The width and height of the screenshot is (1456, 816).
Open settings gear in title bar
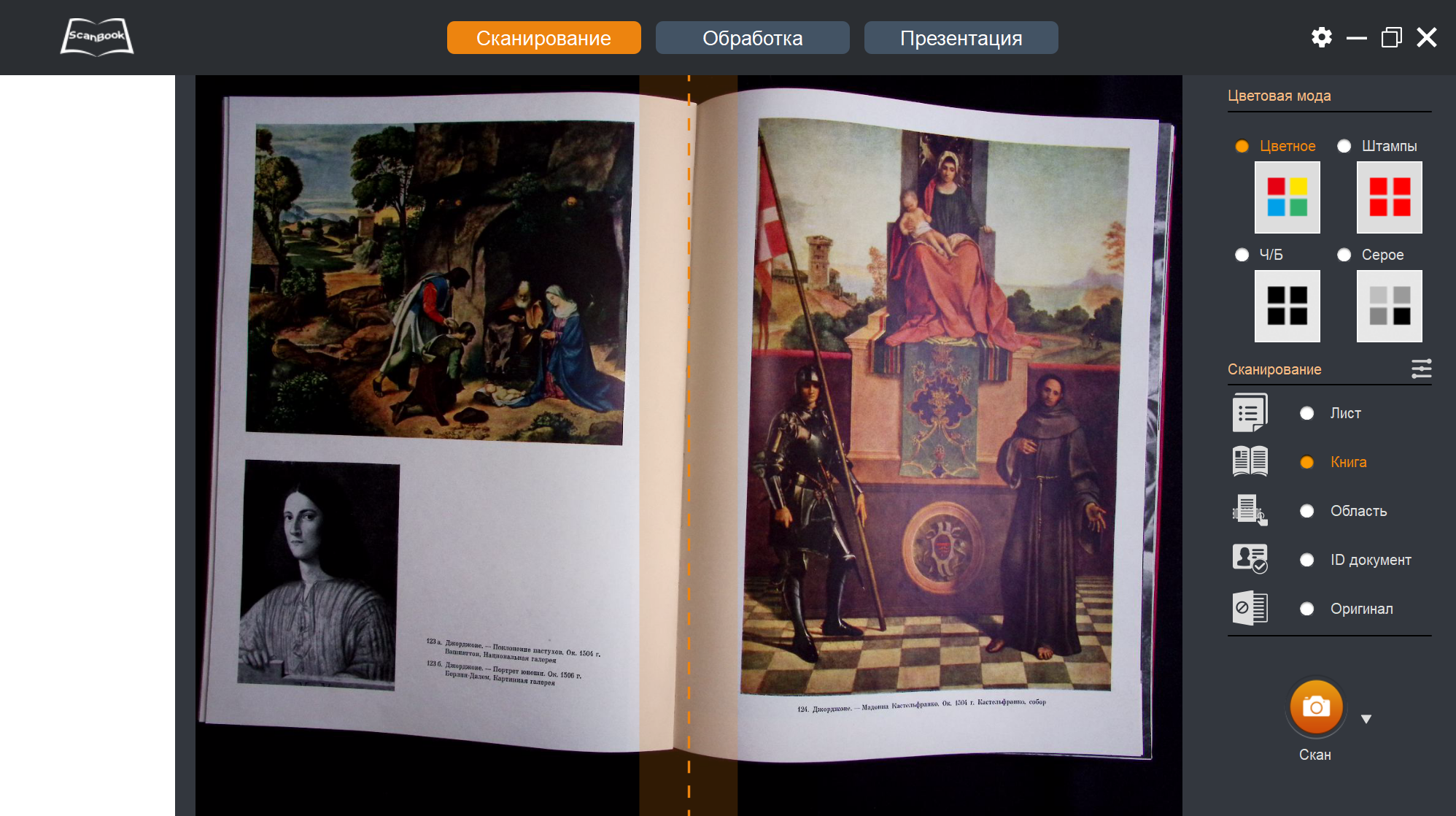[1321, 37]
